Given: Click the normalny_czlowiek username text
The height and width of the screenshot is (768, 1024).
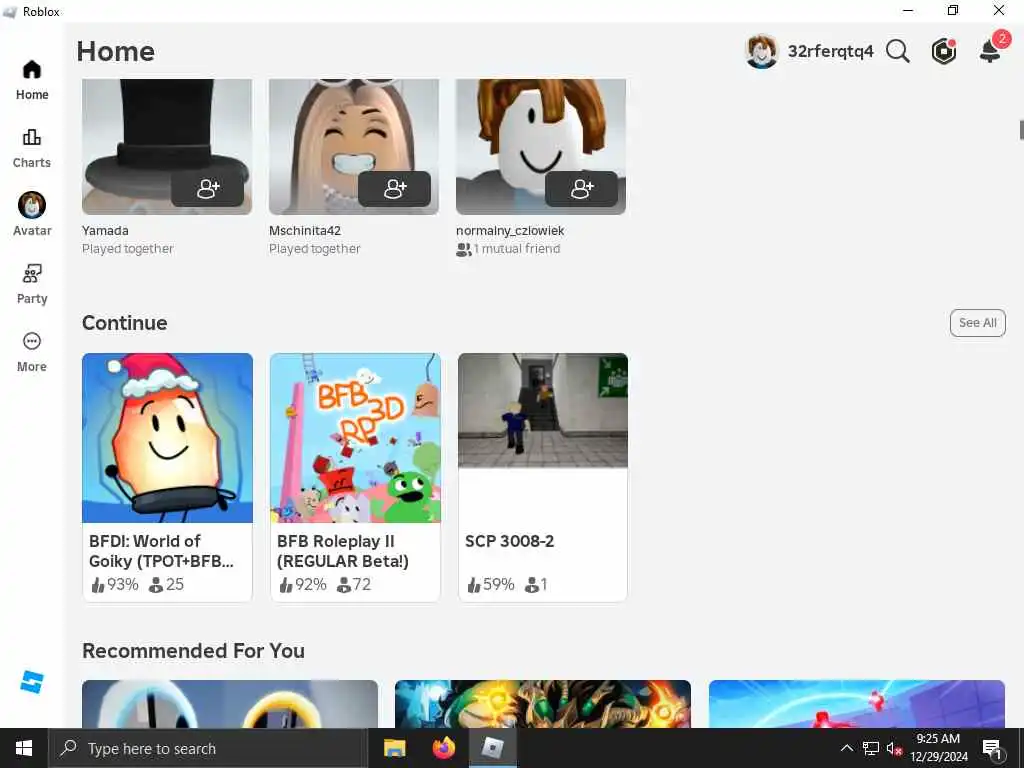Looking at the screenshot, I should [x=510, y=231].
